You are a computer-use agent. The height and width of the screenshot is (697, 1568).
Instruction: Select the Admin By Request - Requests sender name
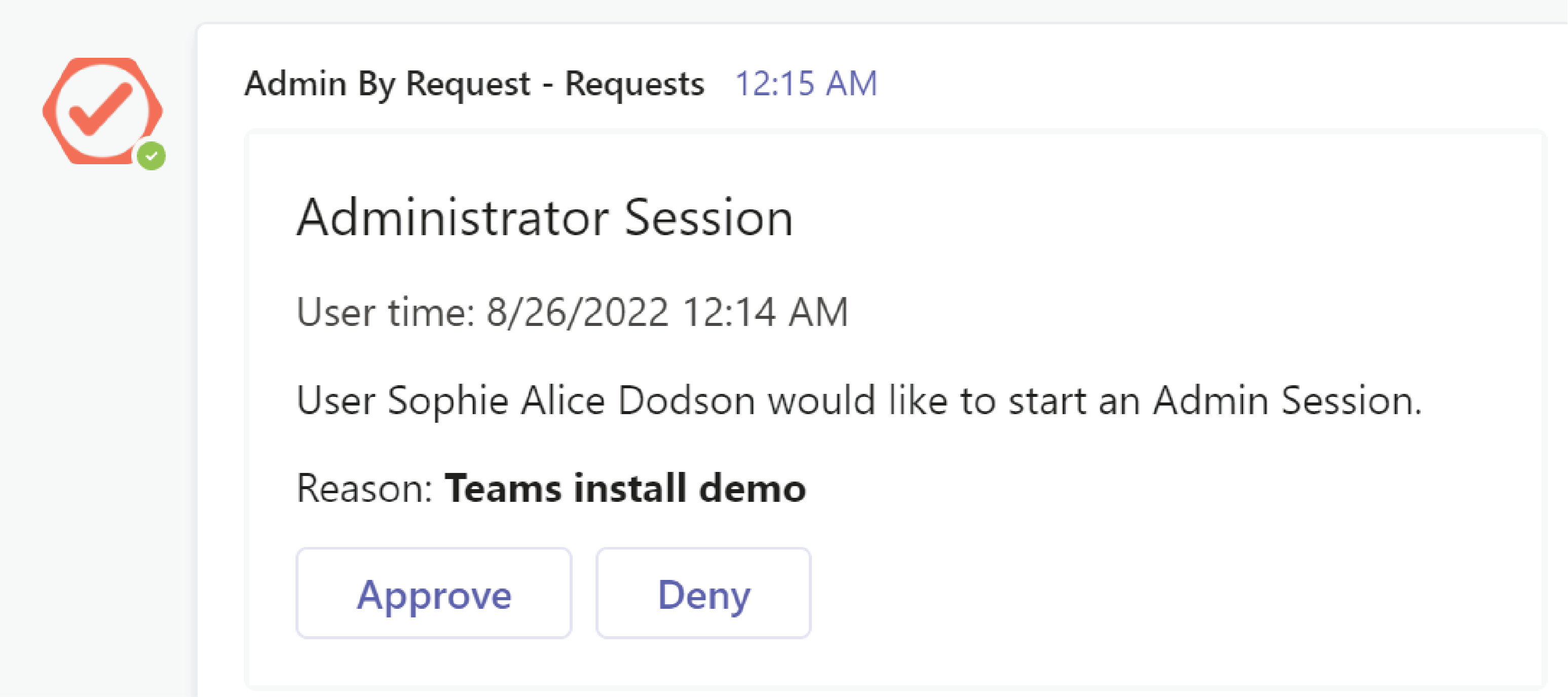pyautogui.click(x=475, y=84)
